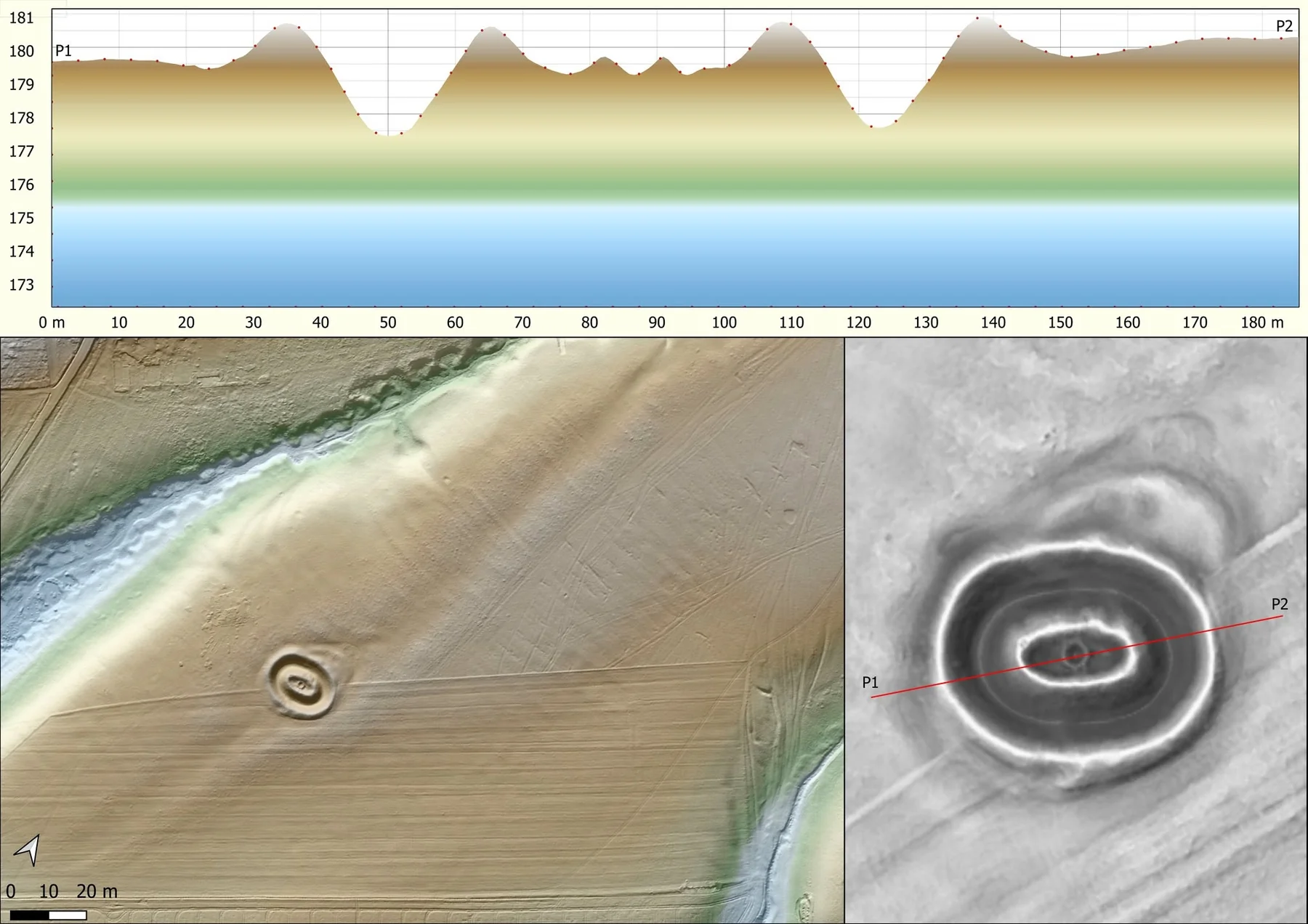This screenshot has height=924, width=1308.
Task: Click the P1 label on the grayscale relief image
Action: point(870,682)
